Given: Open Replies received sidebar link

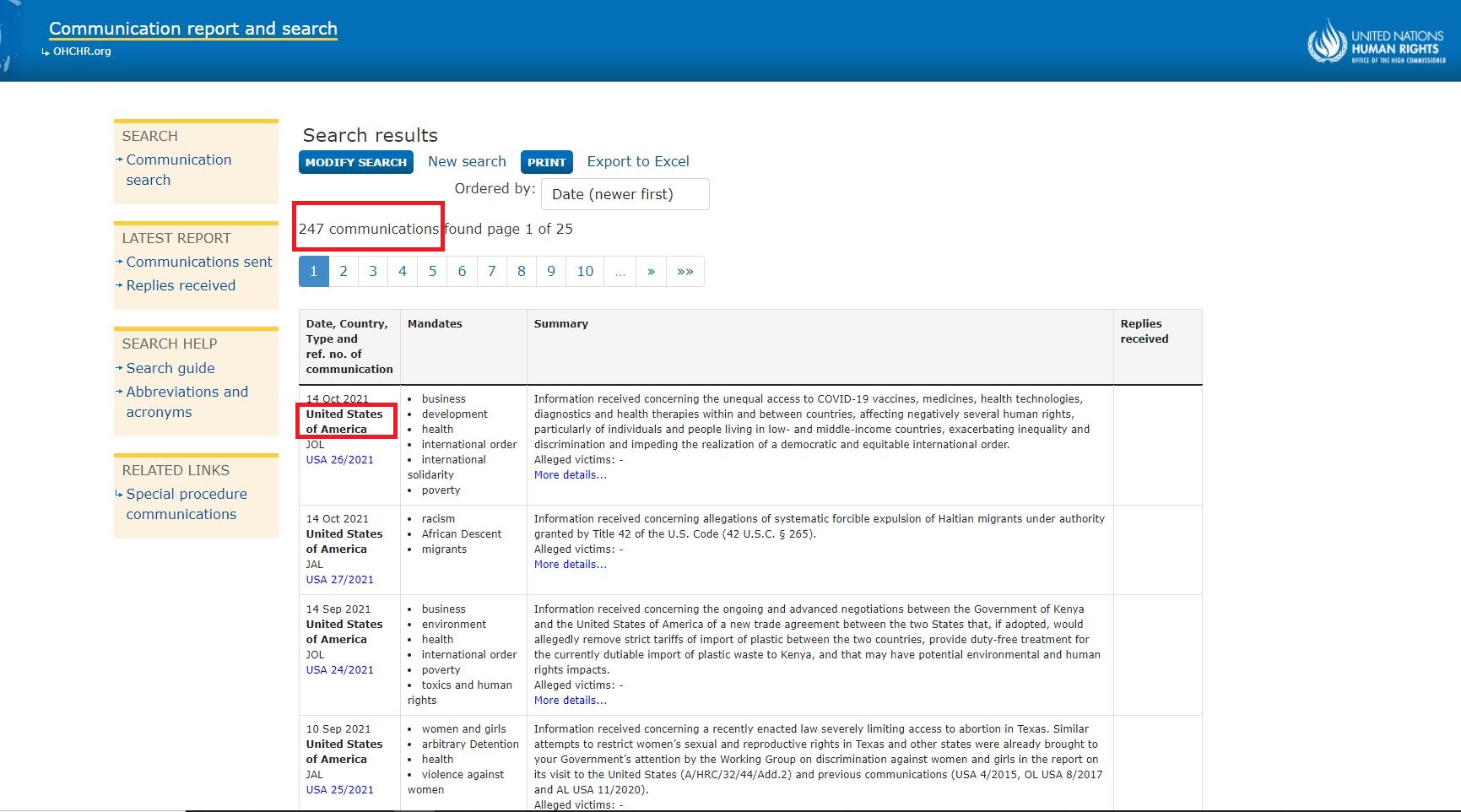Looking at the screenshot, I should (x=181, y=286).
